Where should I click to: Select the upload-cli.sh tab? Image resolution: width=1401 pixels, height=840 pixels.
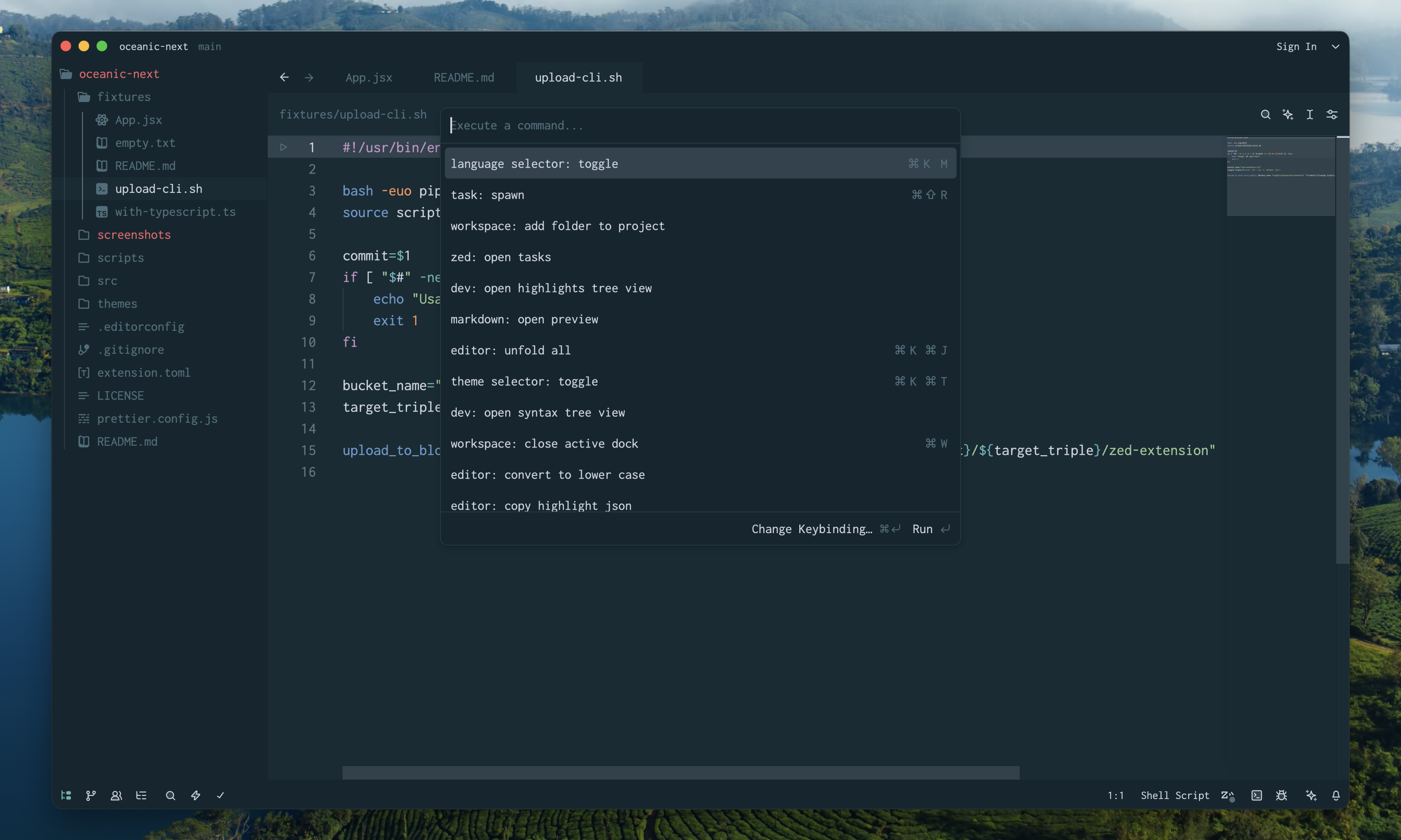tap(578, 78)
